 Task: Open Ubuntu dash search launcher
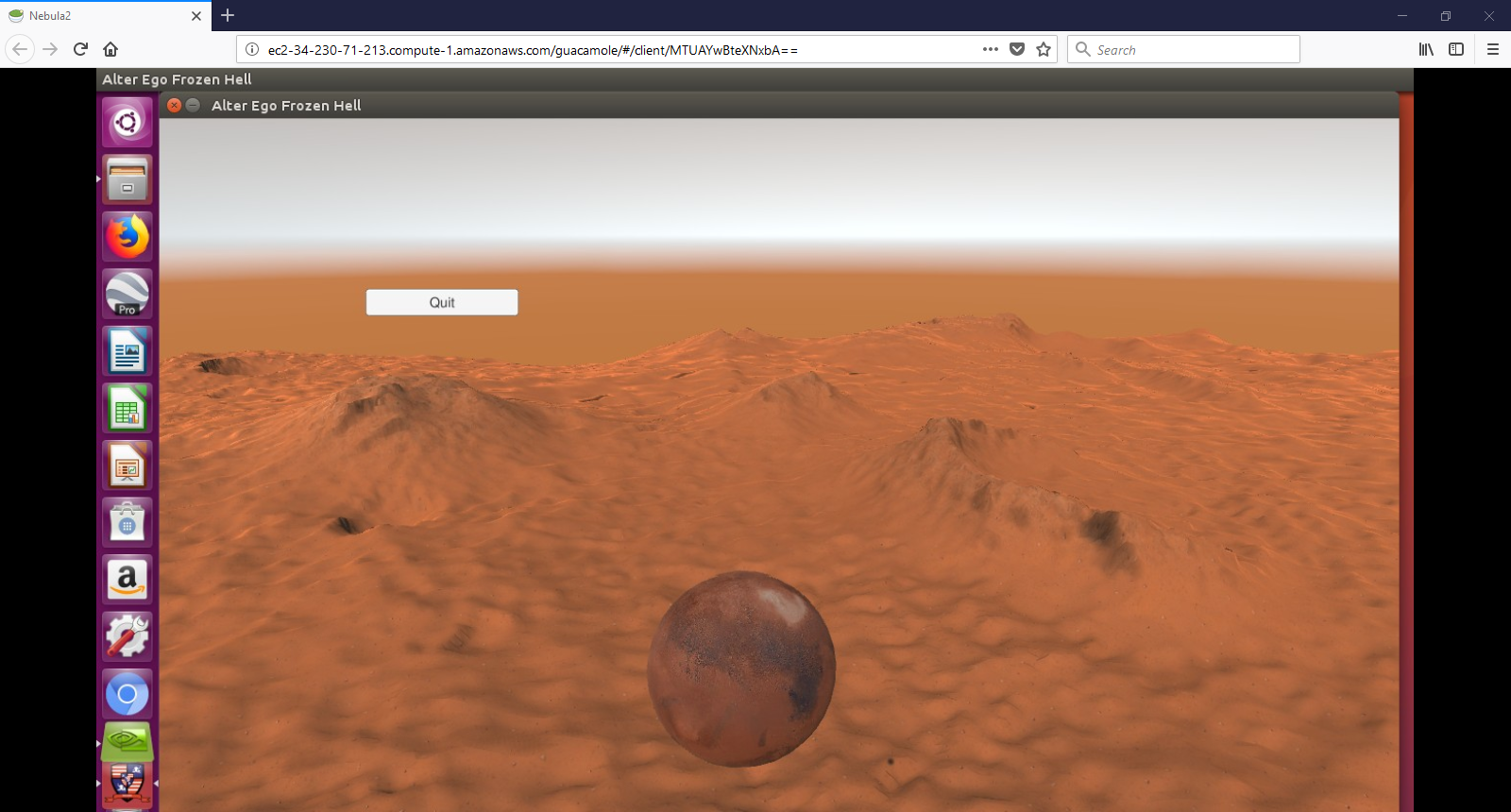tap(127, 122)
